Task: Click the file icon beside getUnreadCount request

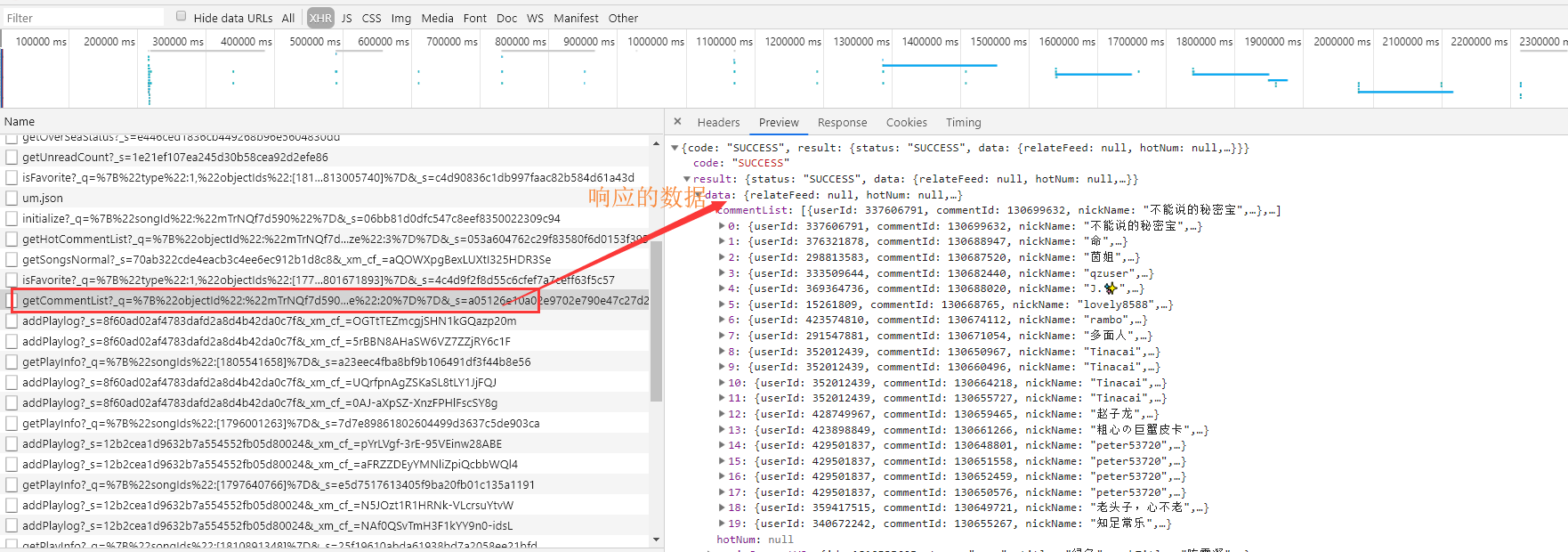Action: click(x=12, y=157)
